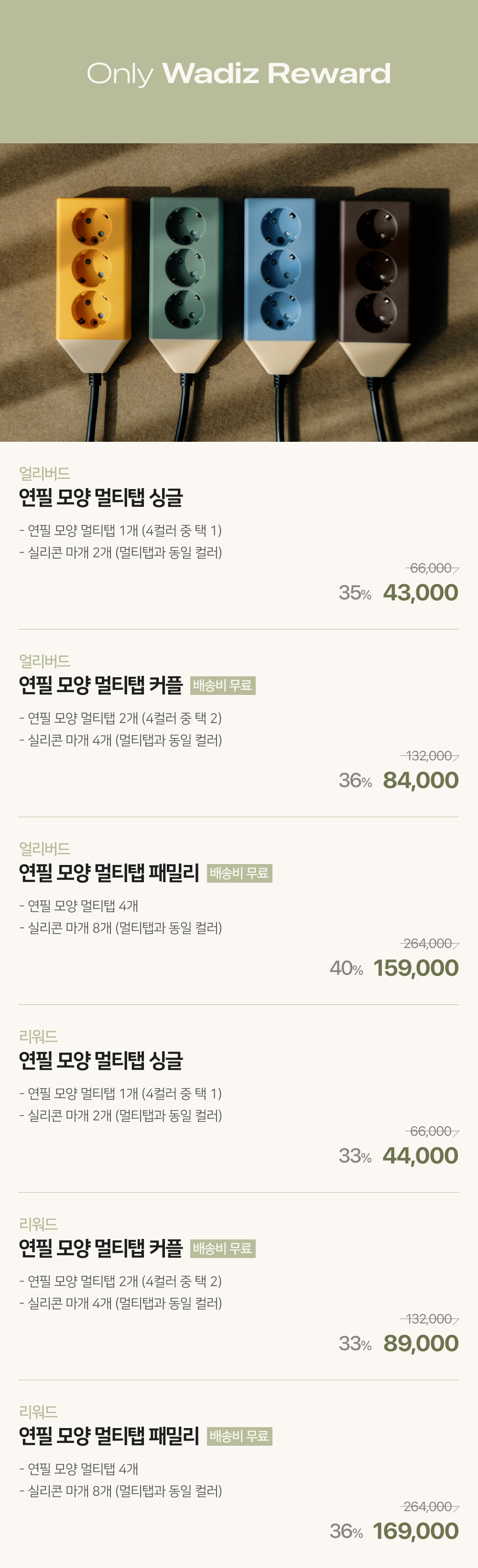This screenshot has width=478, height=1568.
Task: Click the 44,000 price
Action: click(420, 1155)
